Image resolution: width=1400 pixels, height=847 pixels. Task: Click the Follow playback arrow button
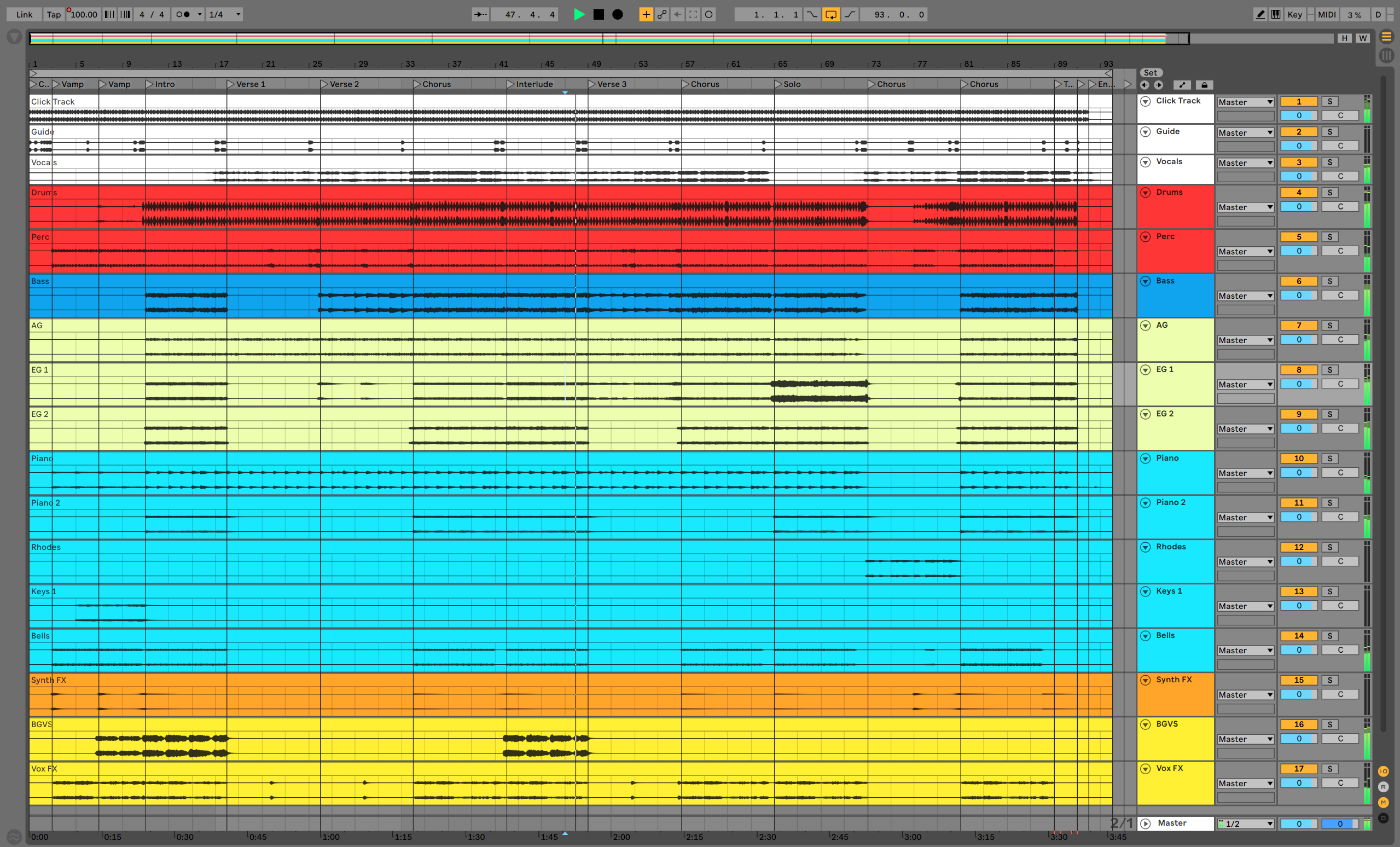[x=480, y=15]
